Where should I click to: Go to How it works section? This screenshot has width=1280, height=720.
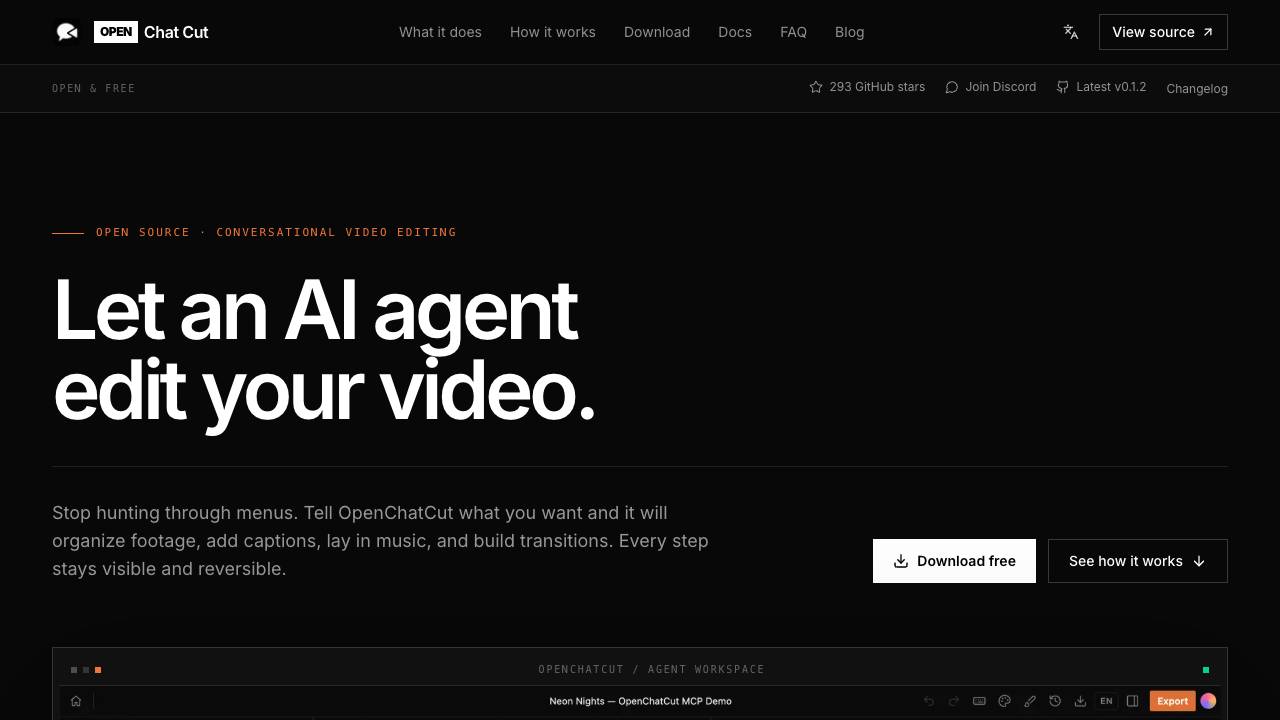(553, 32)
